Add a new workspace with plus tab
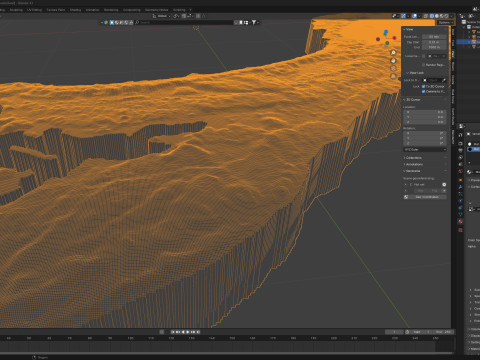 (x=190, y=10)
